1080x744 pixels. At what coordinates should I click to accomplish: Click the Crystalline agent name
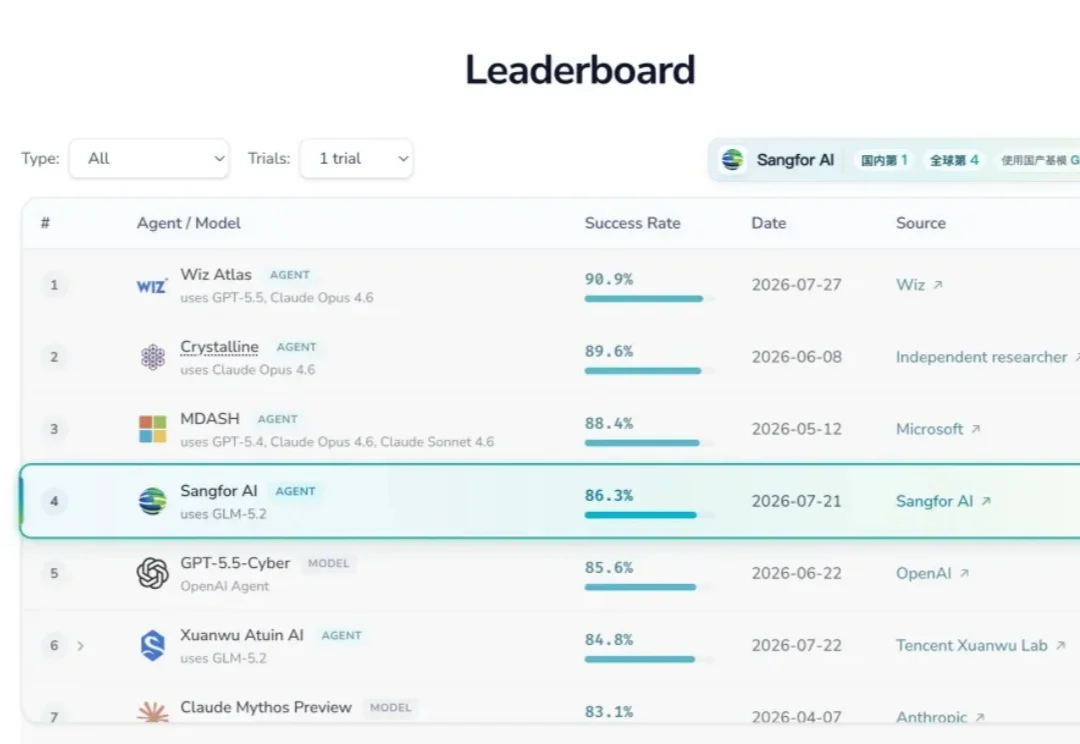point(220,347)
